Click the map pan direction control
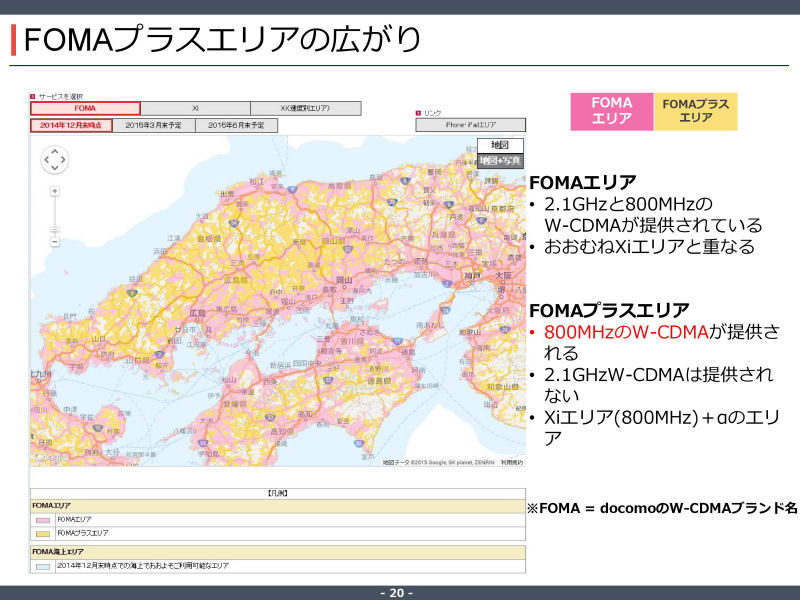The width and height of the screenshot is (800, 600). 55,160
